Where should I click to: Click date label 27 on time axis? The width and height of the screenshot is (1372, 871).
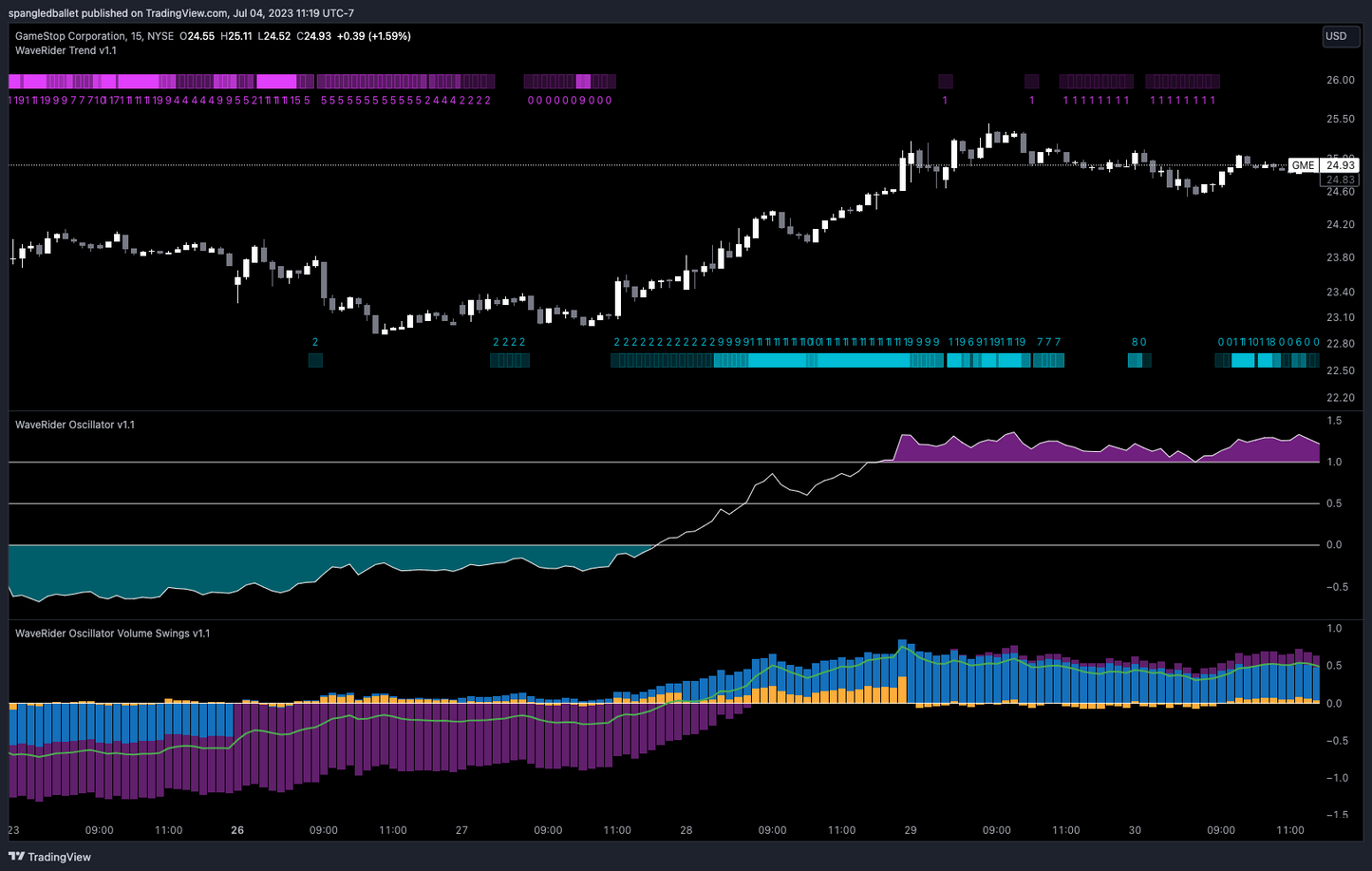[x=461, y=830]
